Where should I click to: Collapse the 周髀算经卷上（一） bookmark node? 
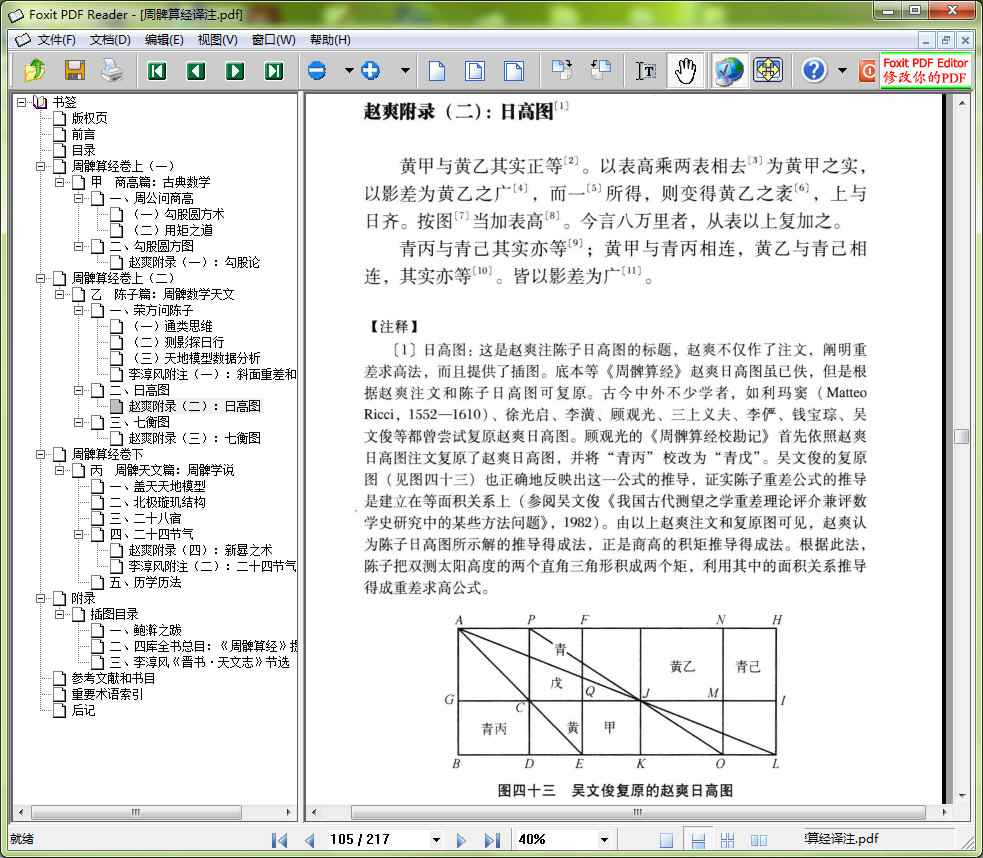[41, 166]
